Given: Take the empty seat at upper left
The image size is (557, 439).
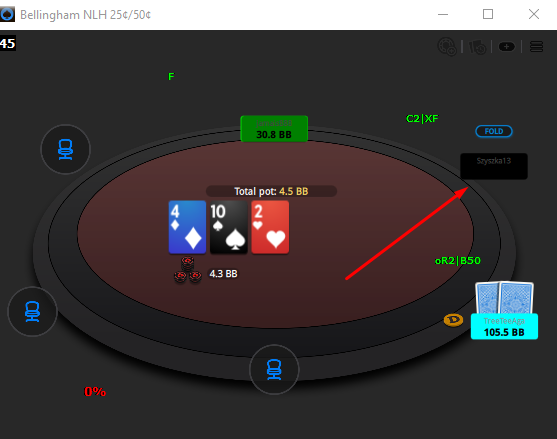Looking at the screenshot, I should point(65,149).
